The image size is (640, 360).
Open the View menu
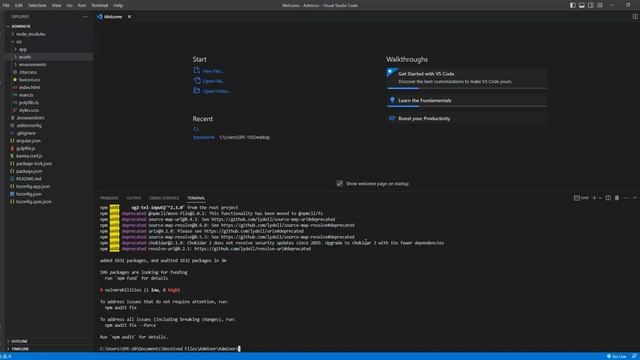[56, 5]
